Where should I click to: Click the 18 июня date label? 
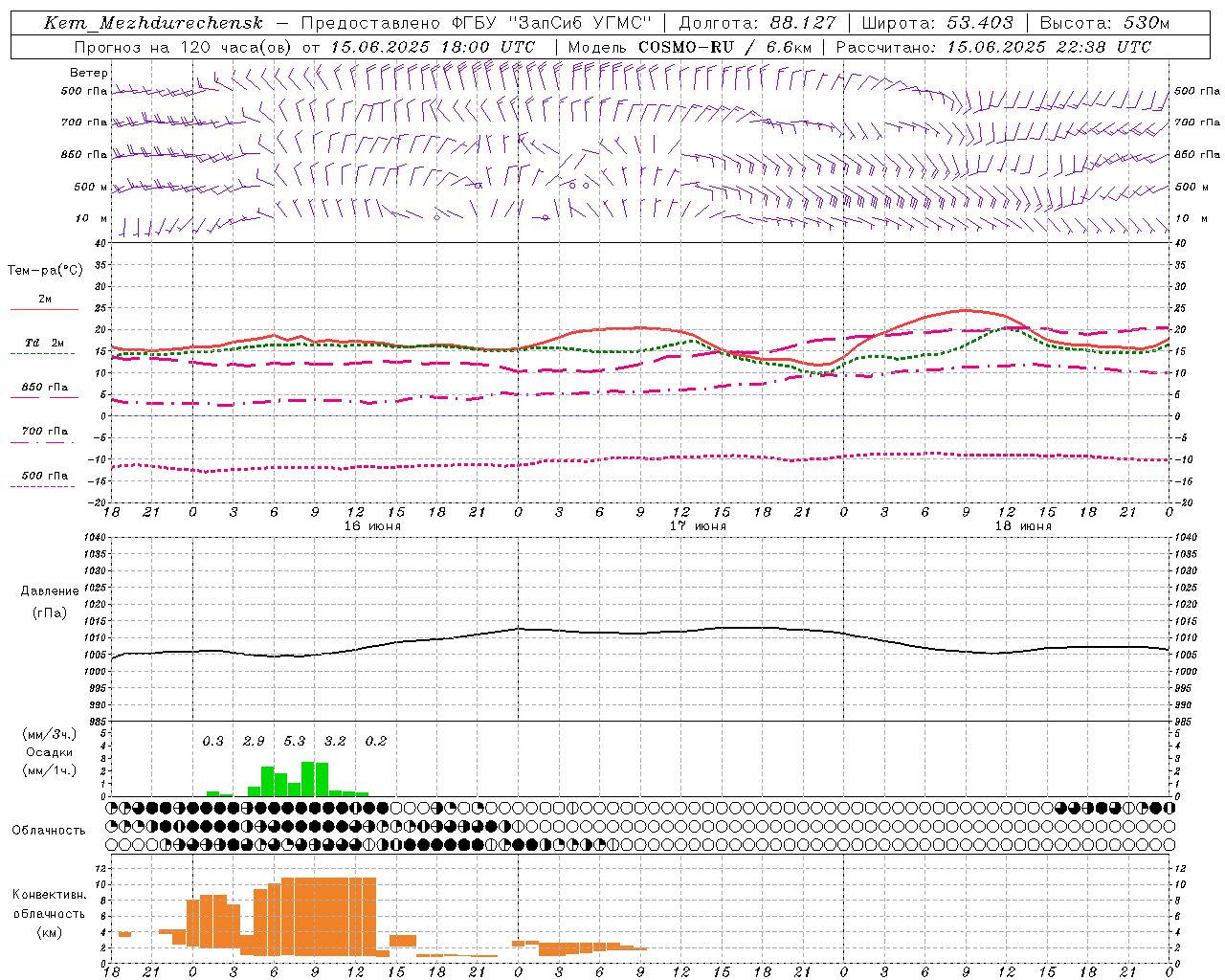pos(1023,526)
